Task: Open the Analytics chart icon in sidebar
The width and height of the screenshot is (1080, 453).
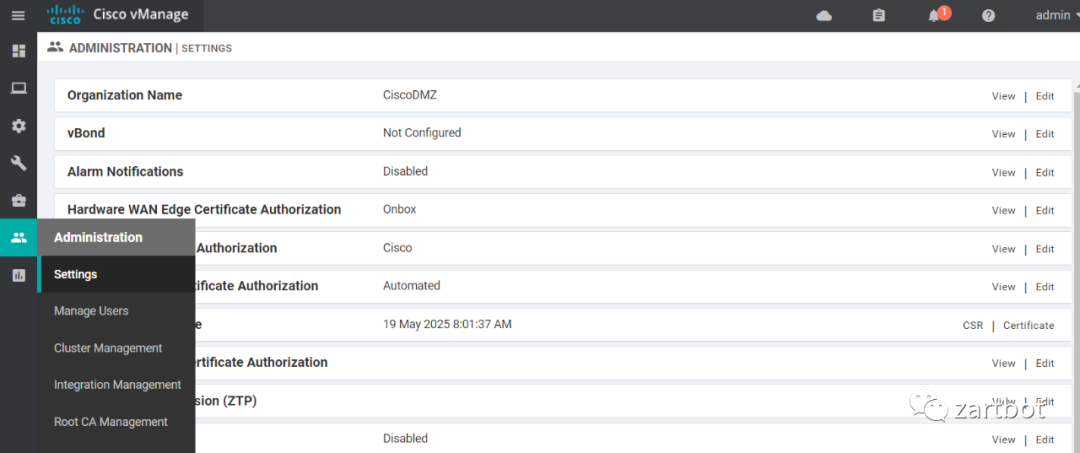Action: pyautogui.click(x=18, y=275)
